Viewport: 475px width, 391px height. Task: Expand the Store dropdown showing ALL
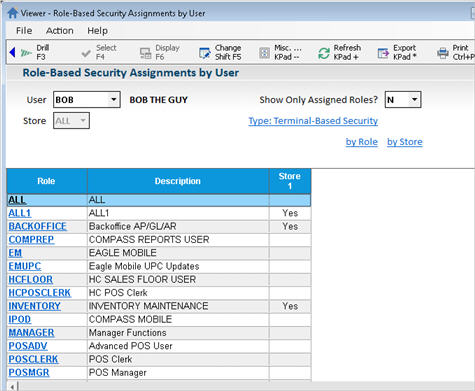point(83,120)
